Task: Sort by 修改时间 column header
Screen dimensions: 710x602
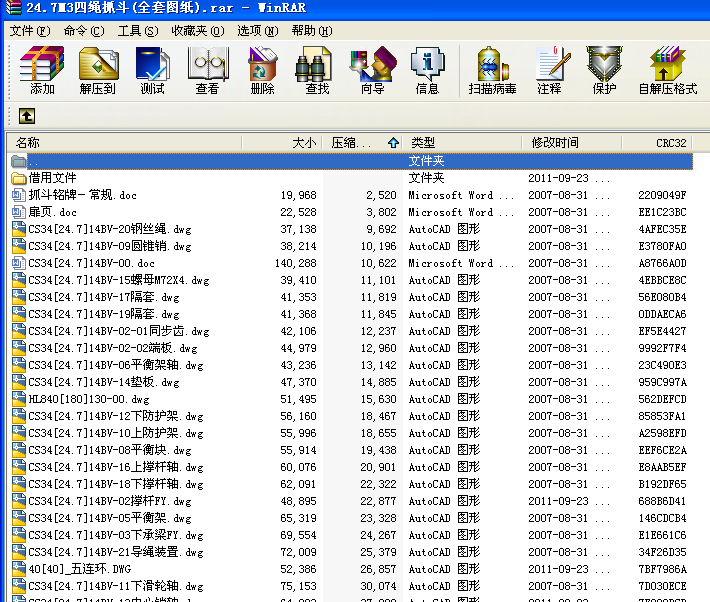Action: pos(571,143)
